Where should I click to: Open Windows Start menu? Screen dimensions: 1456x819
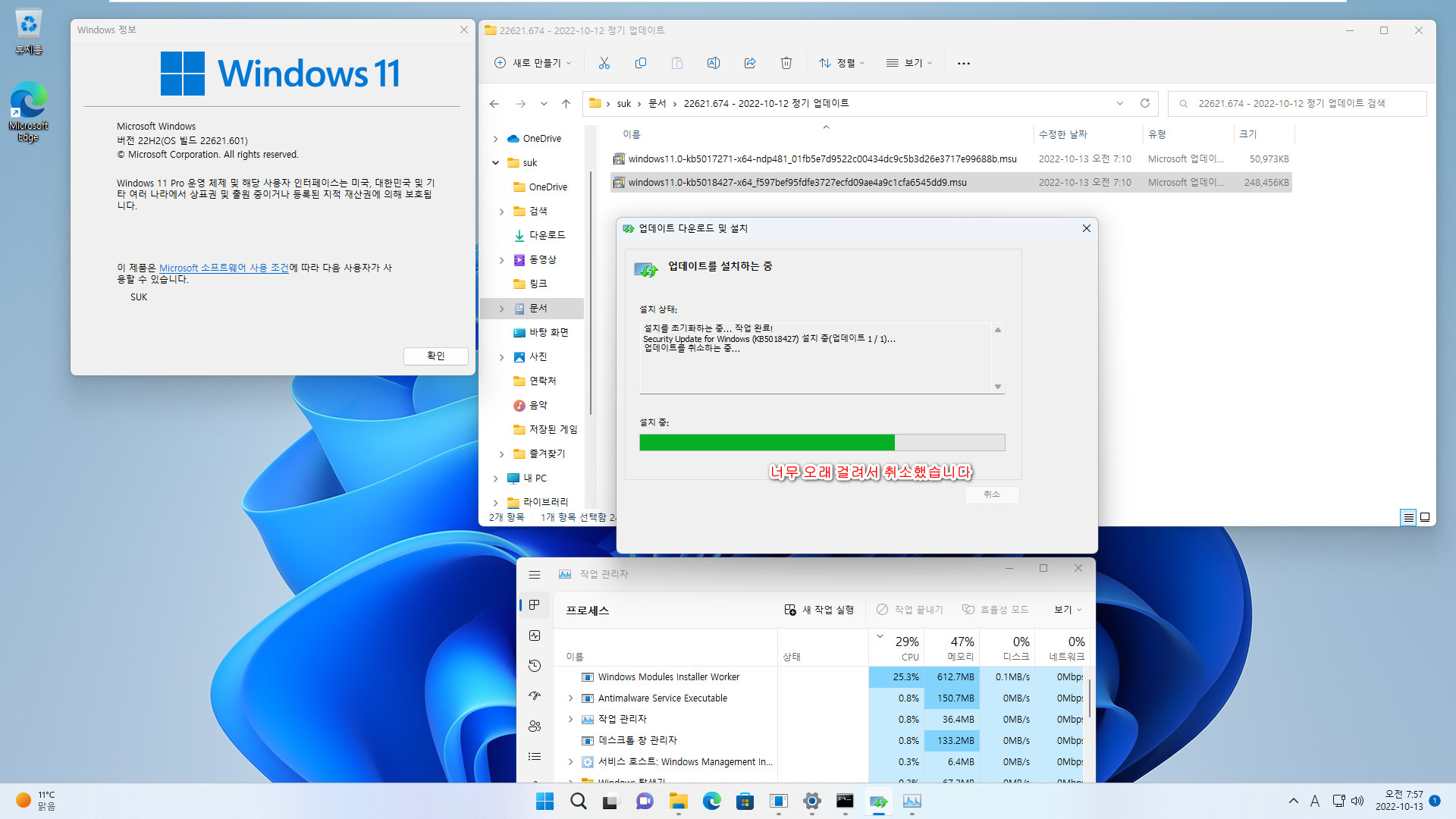click(544, 801)
